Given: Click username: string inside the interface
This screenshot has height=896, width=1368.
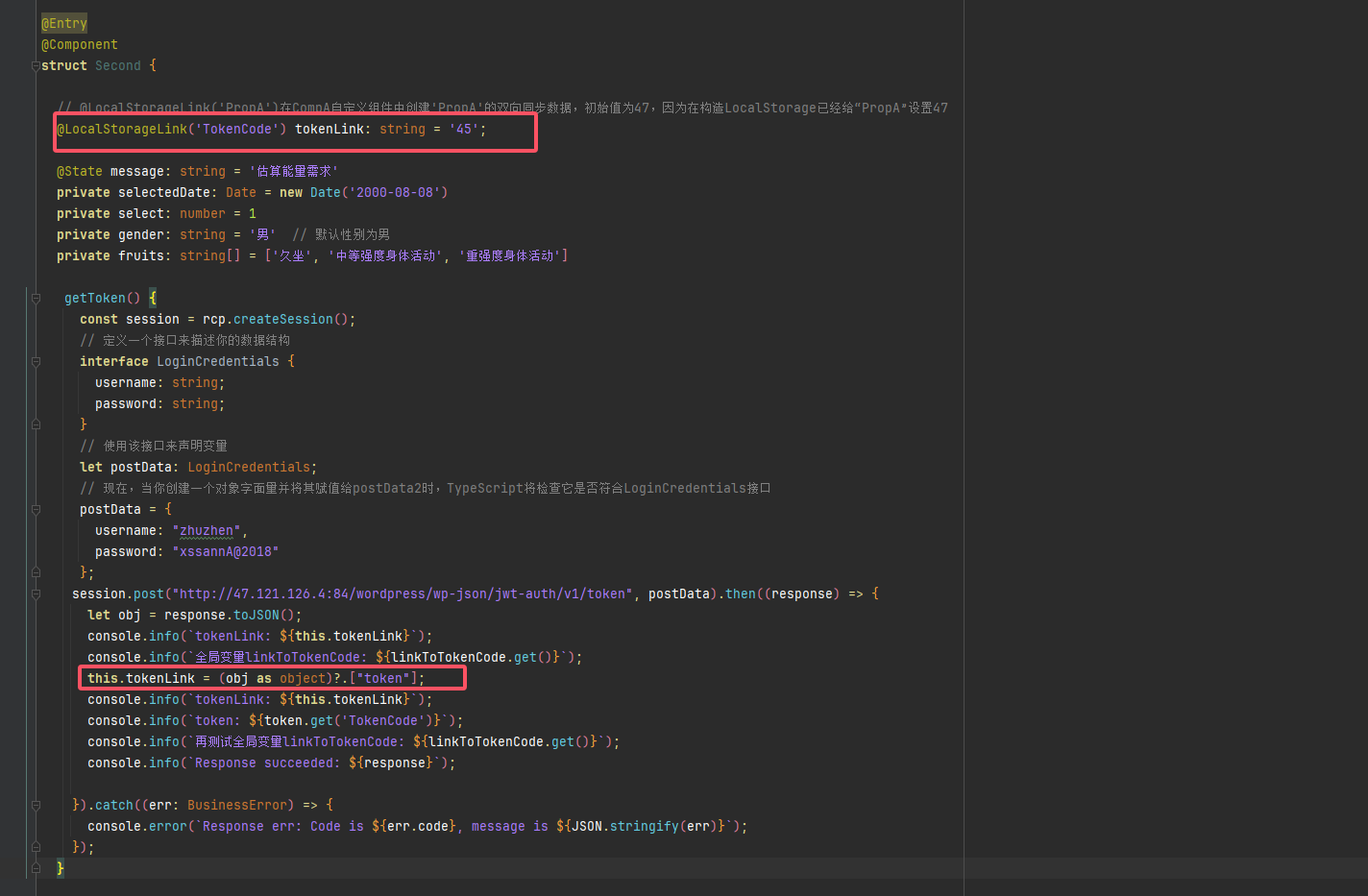Looking at the screenshot, I should point(159,382).
